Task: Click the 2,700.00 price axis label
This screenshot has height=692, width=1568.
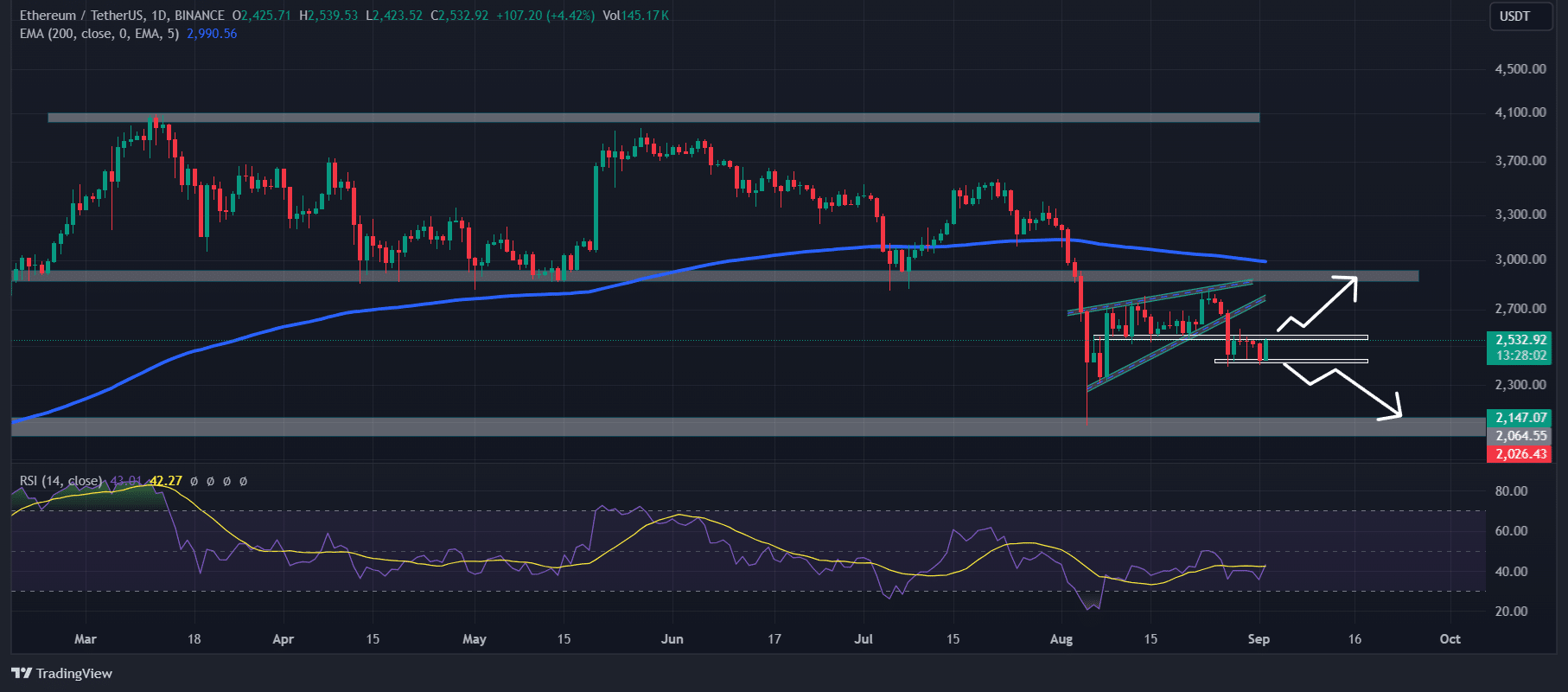Action: 1520,309
